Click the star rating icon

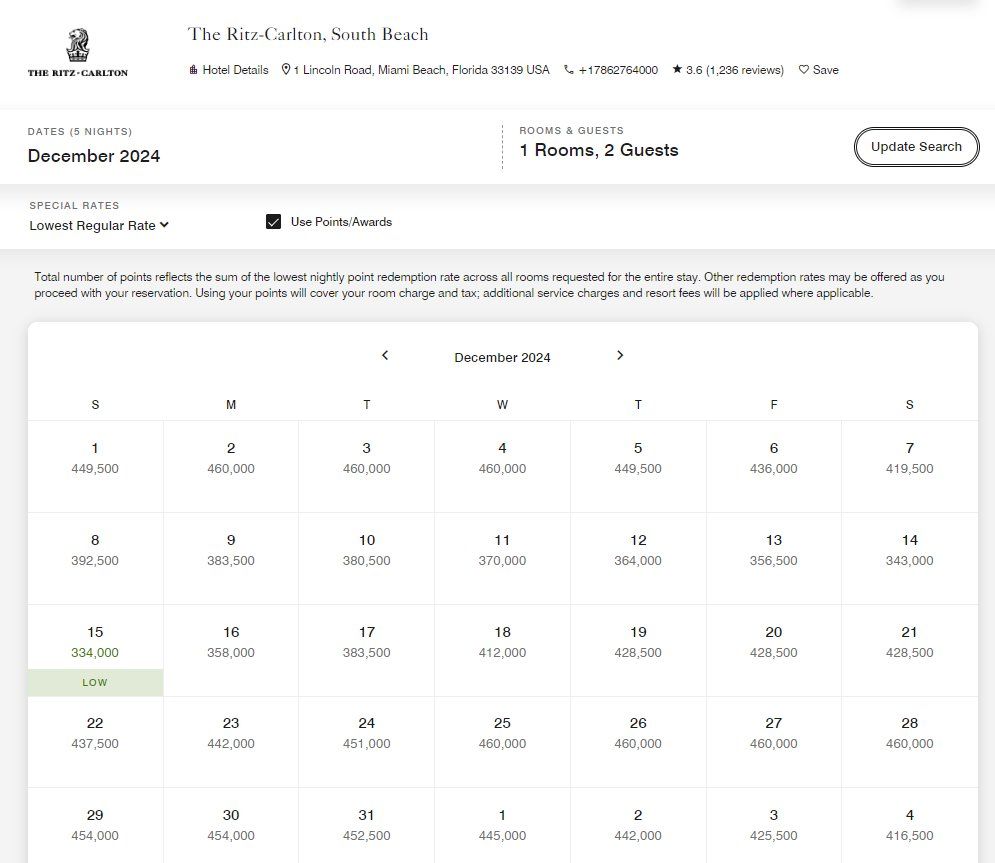[677, 69]
